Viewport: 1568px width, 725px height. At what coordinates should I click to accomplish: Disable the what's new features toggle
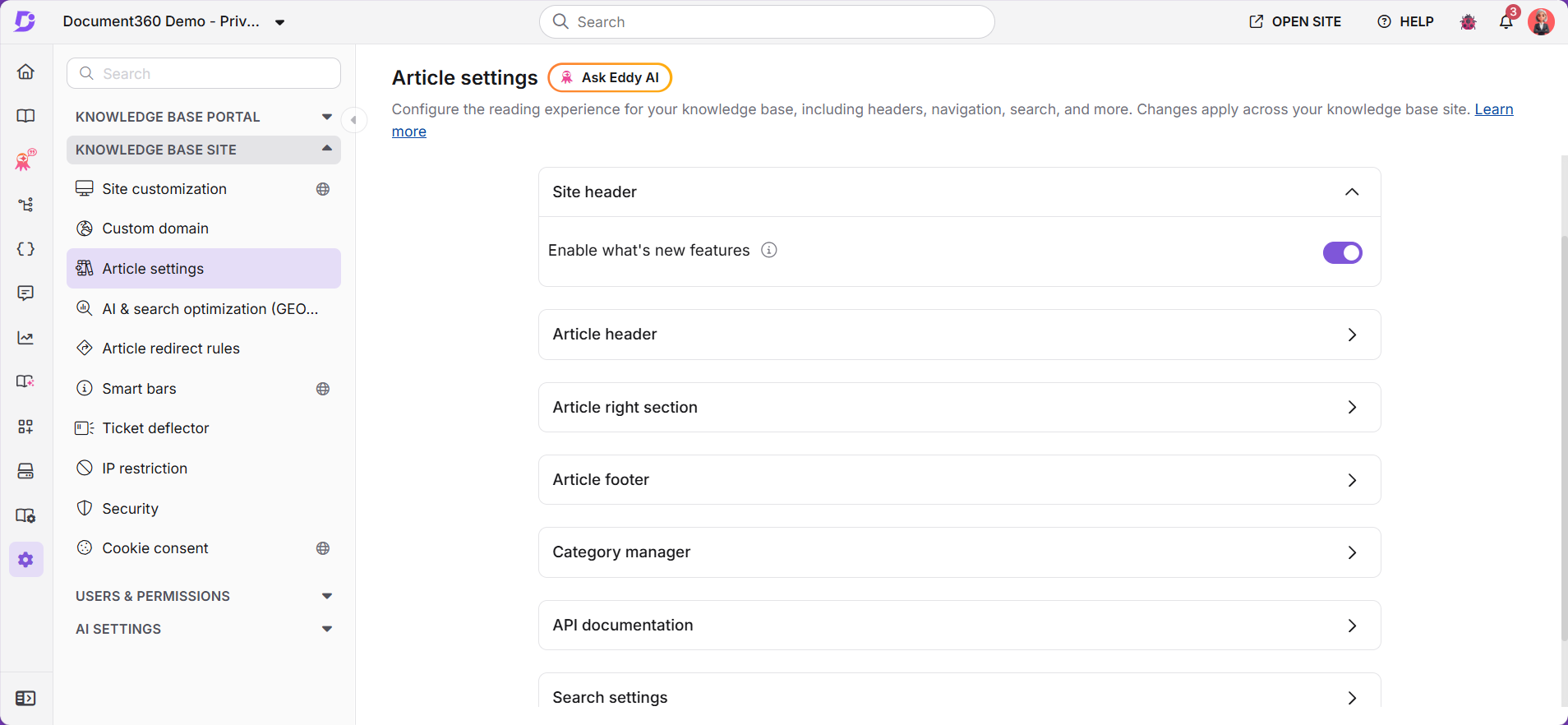(x=1342, y=252)
